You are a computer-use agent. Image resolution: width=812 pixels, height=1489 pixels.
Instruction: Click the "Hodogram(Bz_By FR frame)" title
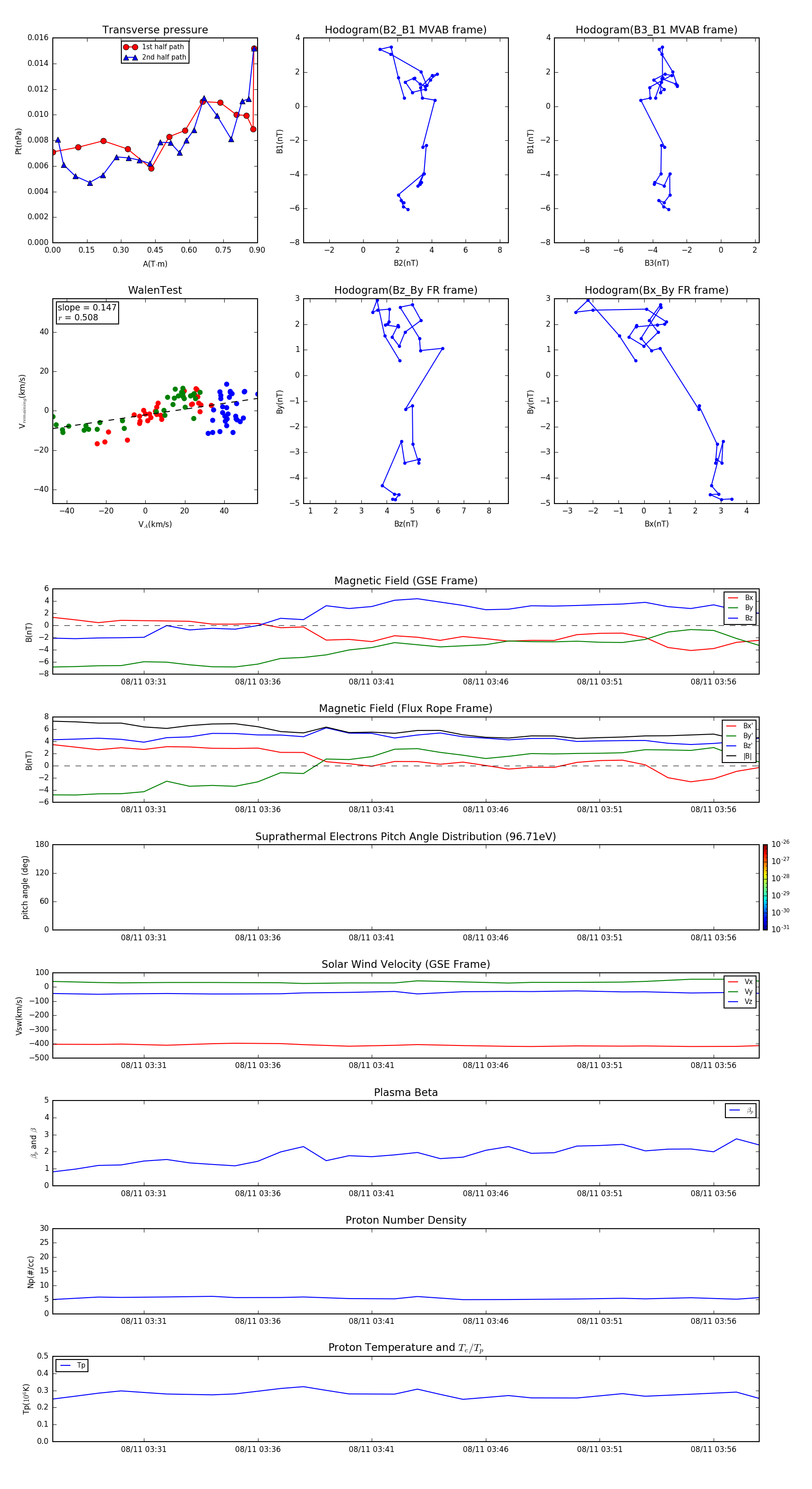406,290
